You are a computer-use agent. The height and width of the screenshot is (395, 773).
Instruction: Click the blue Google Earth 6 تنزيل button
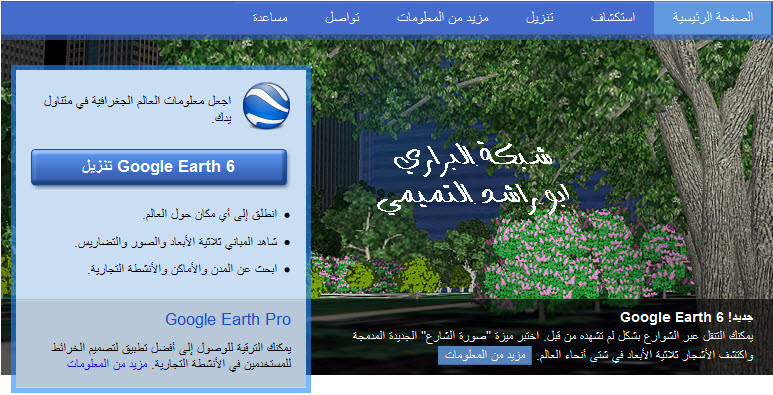tap(159, 167)
